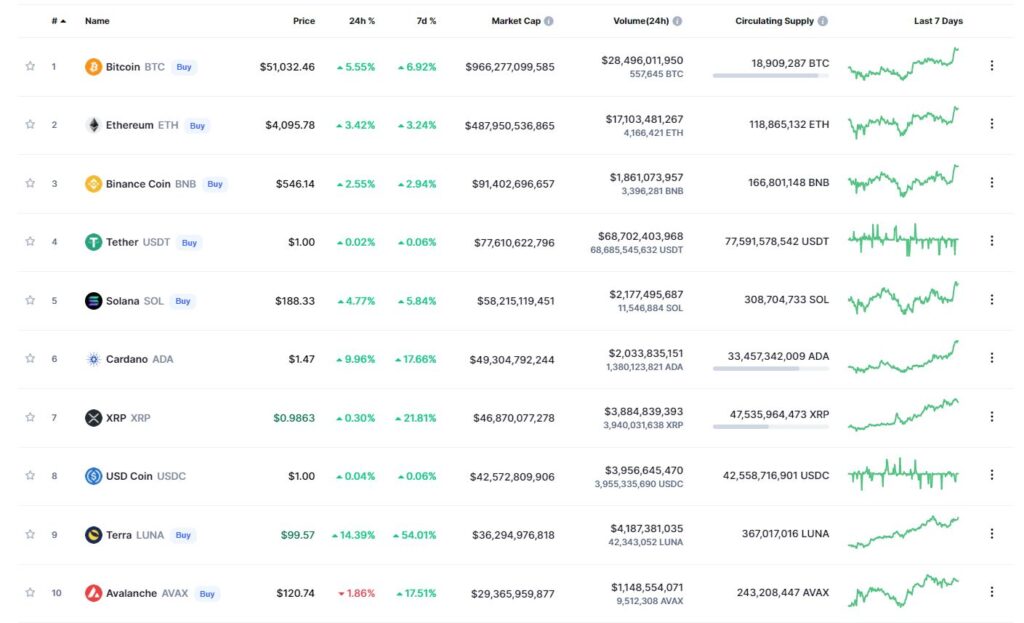Click the Buy button next to Ethereum
The width and height of the screenshot is (1024, 623).
point(197,125)
